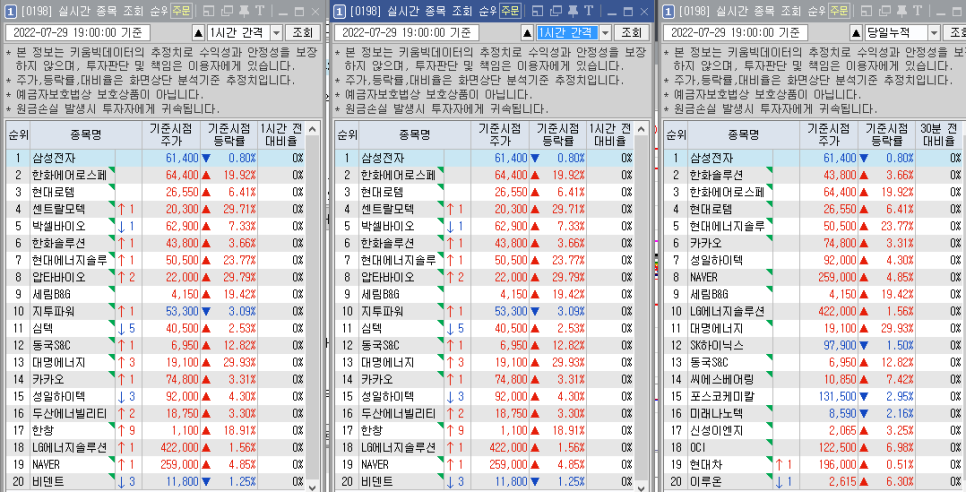Click the copy-window icon in right title bar
Image resolution: width=966 pixels, height=492 pixels.
pyautogui.click(x=883, y=11)
